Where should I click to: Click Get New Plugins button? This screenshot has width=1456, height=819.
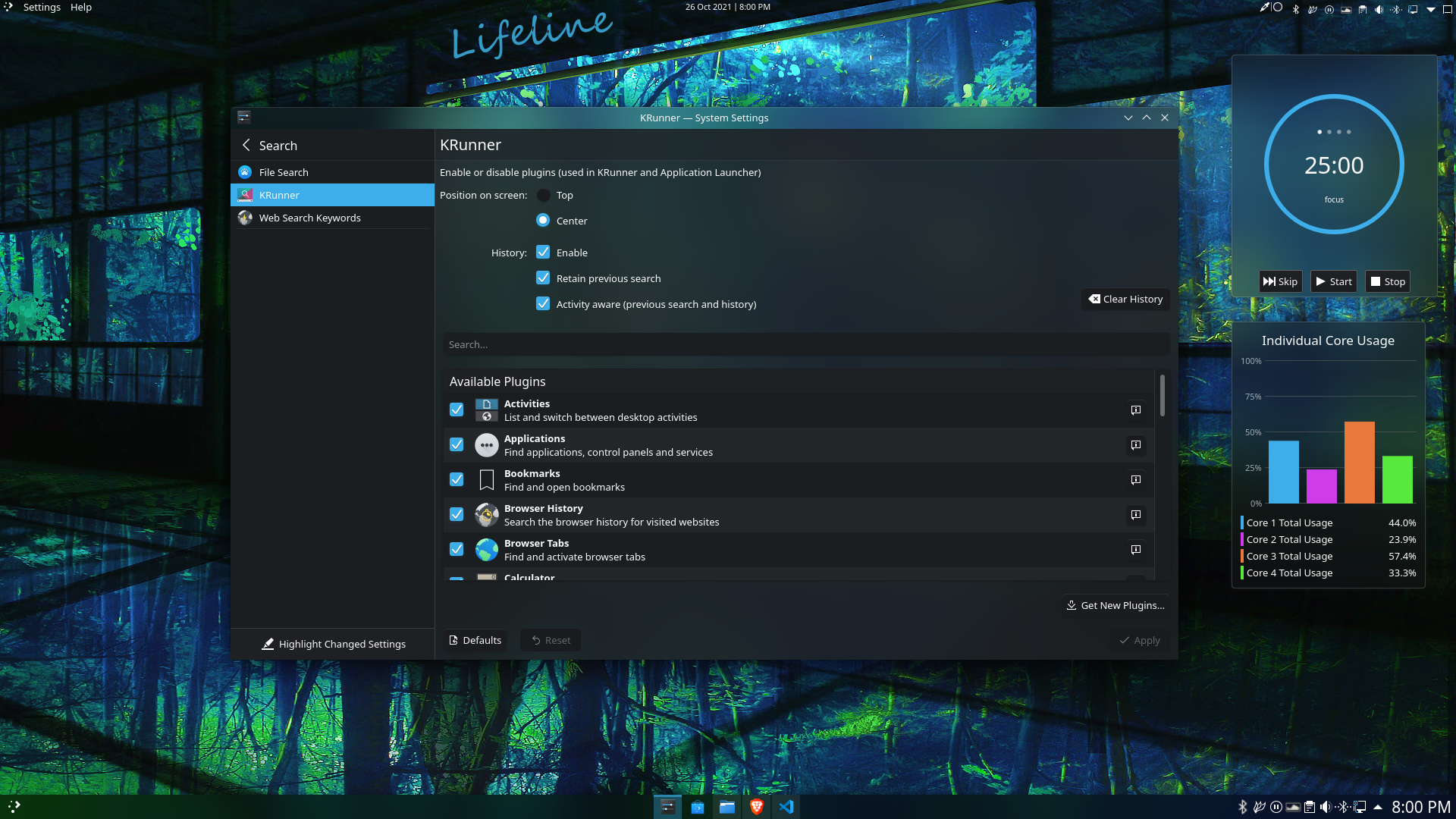(x=1115, y=605)
